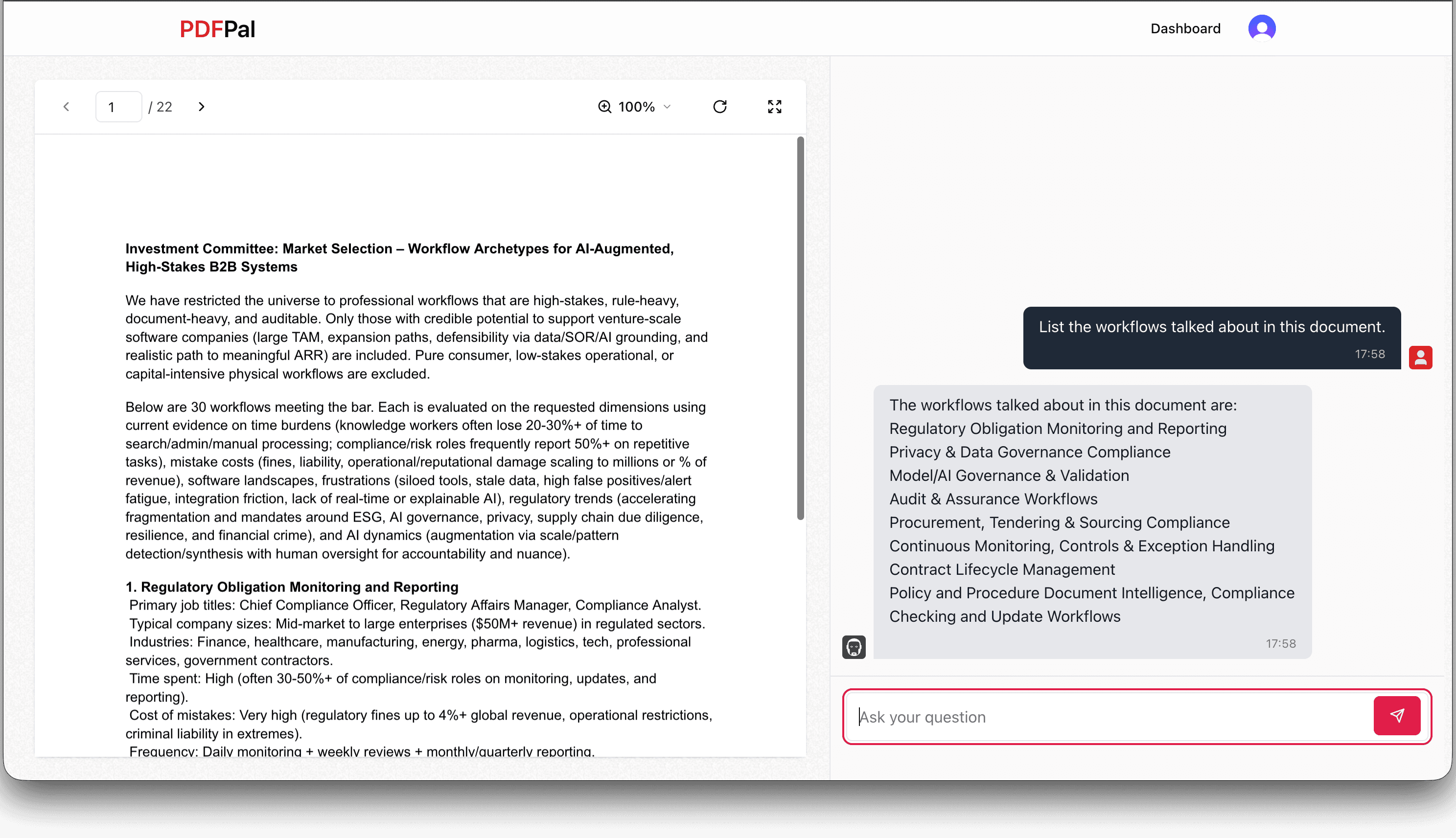The image size is (1456, 838).
Task: Click the 17:58 timestamp on bot reply
Action: (x=1280, y=643)
